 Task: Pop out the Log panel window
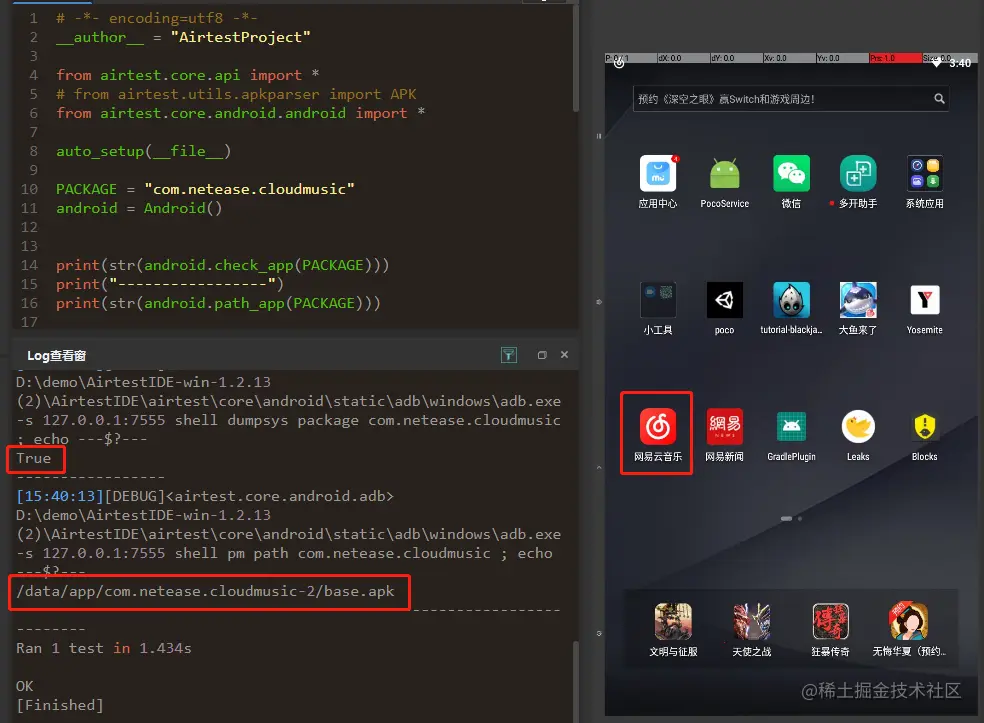542,355
